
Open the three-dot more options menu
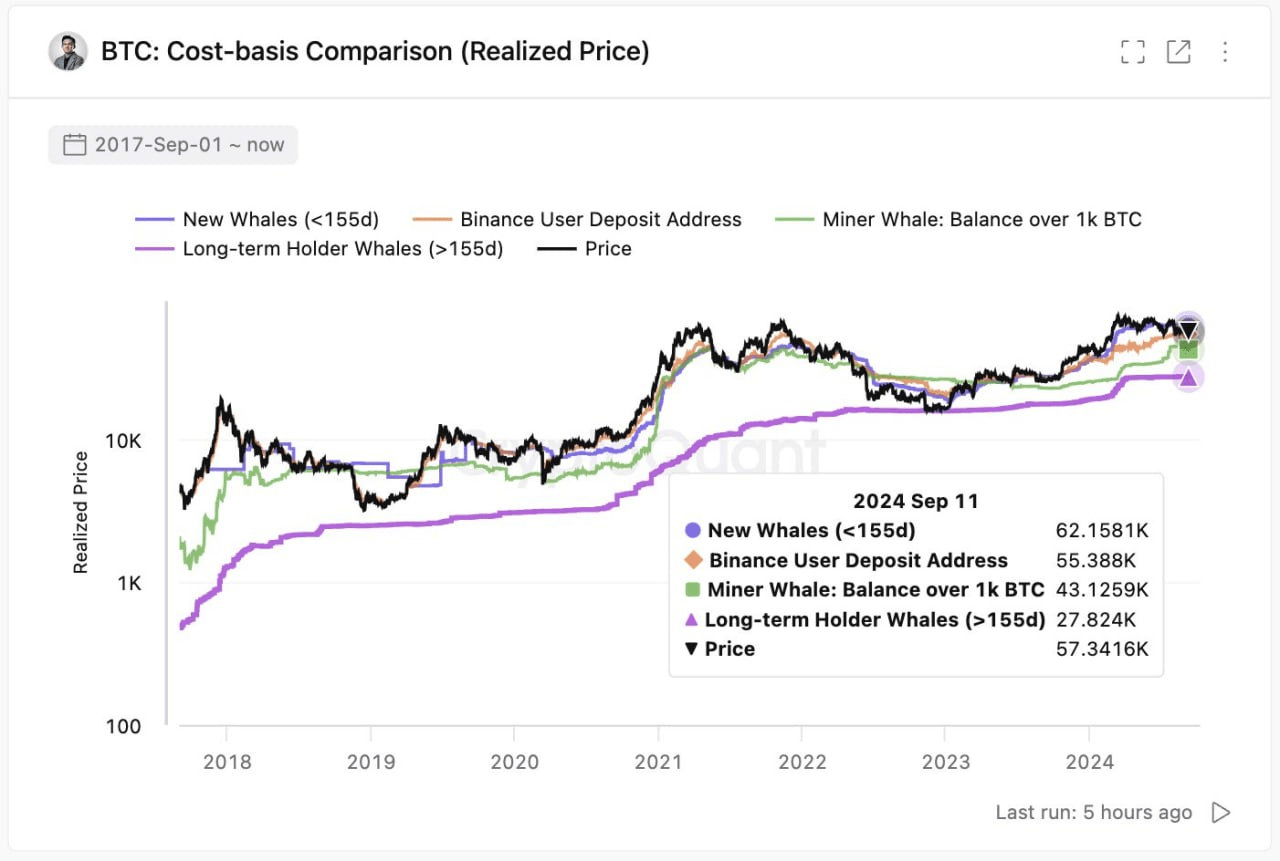tap(1225, 52)
